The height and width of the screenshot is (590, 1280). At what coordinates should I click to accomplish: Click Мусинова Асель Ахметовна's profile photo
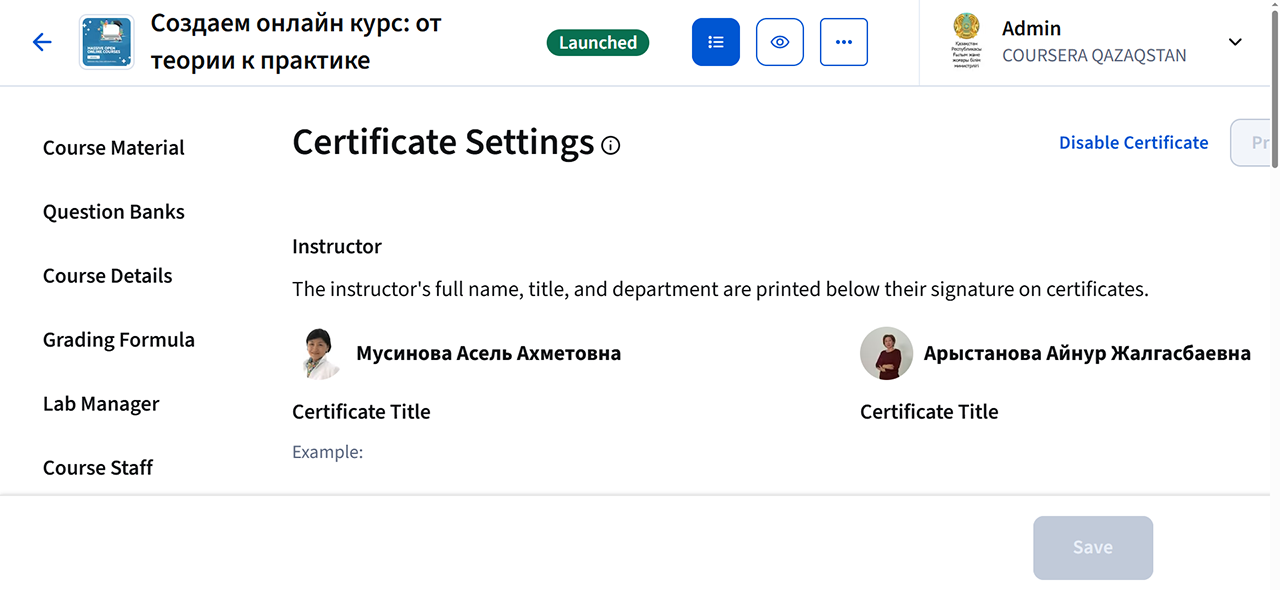[x=320, y=353]
